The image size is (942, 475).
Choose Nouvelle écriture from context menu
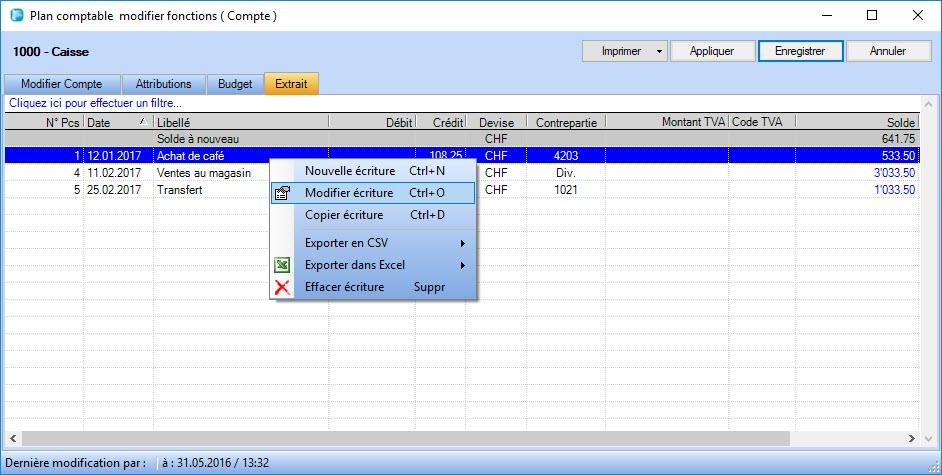click(x=348, y=171)
